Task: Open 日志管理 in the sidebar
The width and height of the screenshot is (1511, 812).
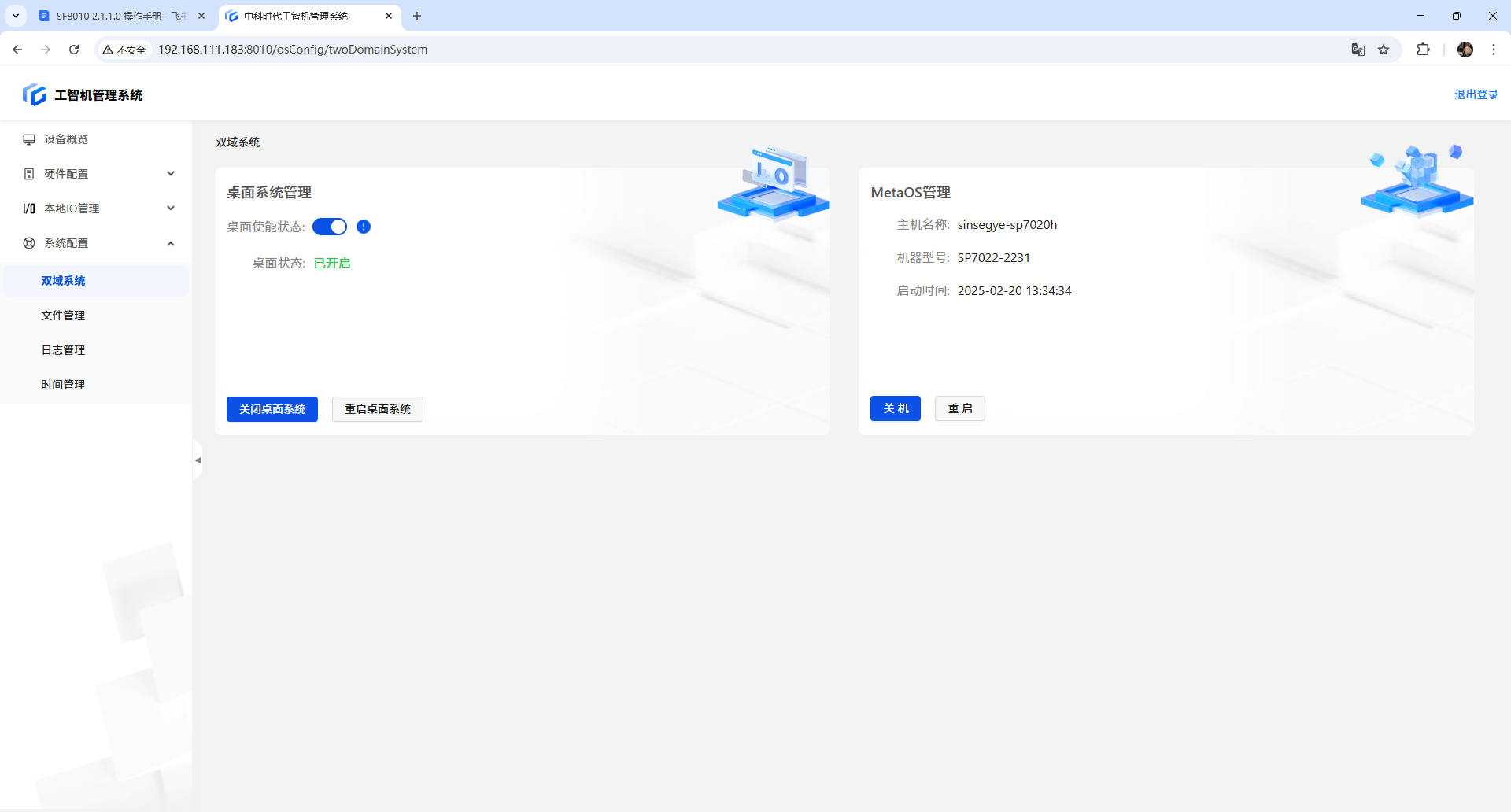Action: [96, 350]
